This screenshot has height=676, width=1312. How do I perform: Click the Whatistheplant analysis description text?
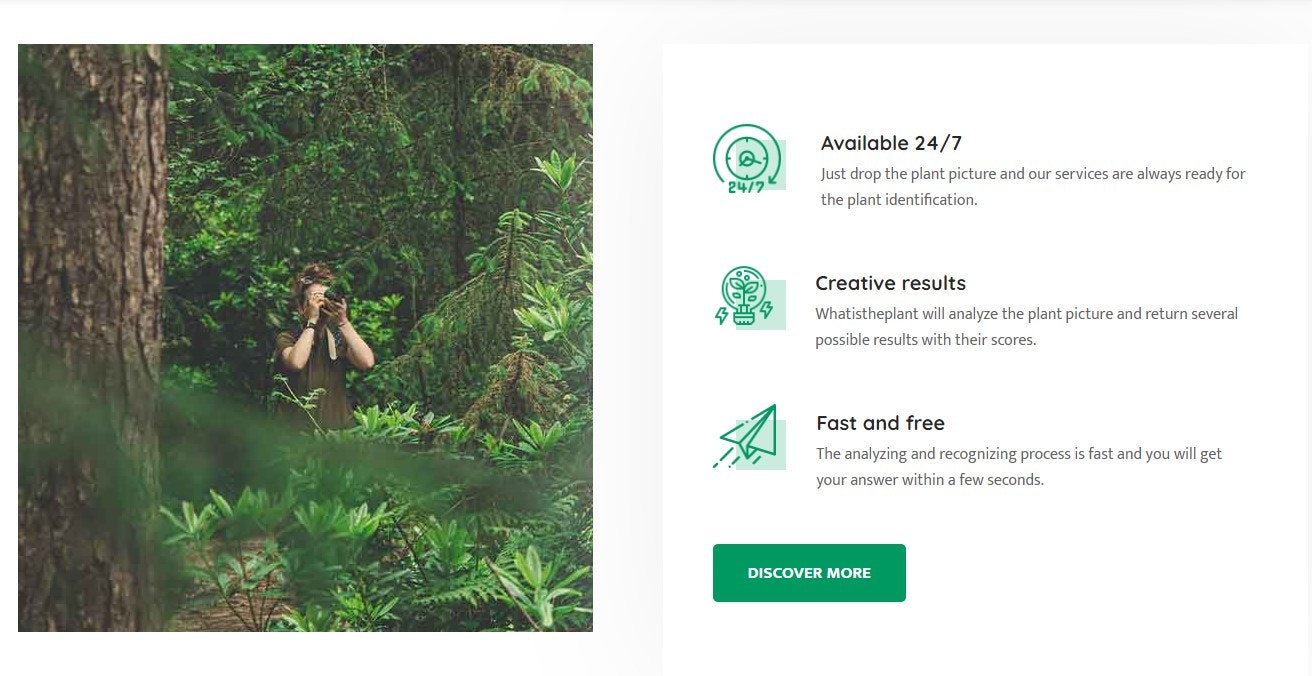point(1025,326)
